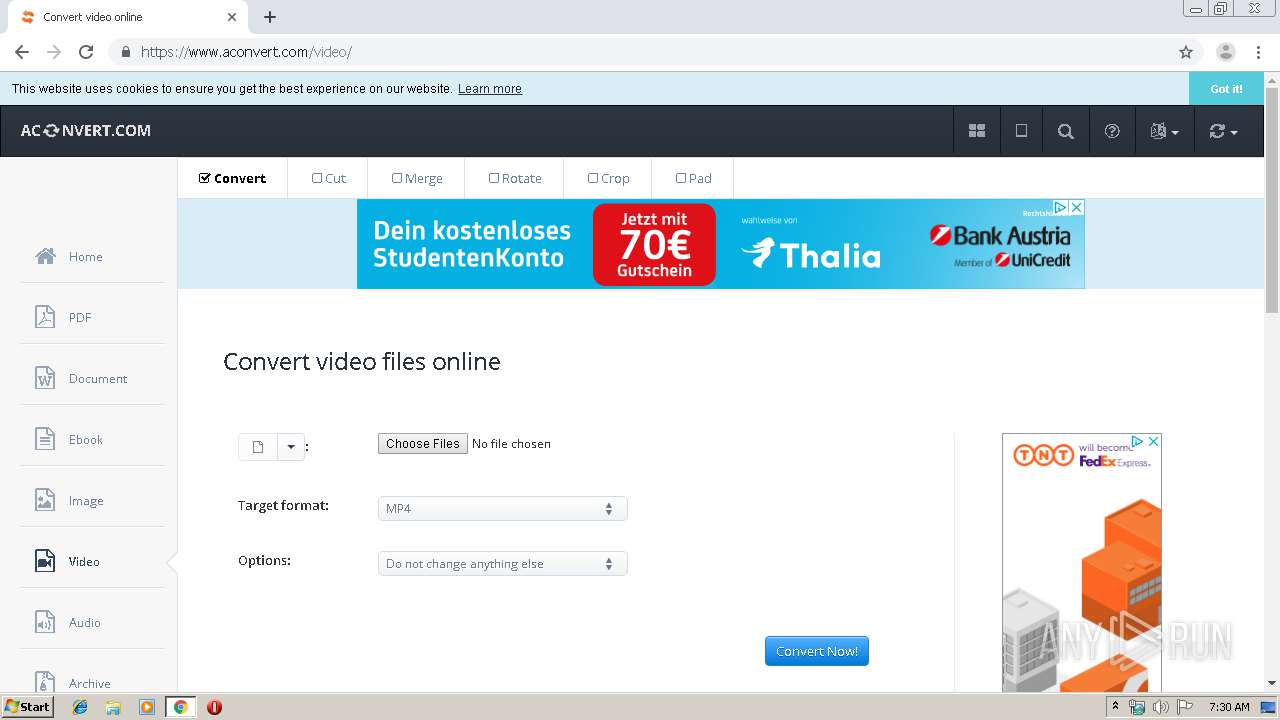The image size is (1280, 720).
Task: Click Got it! cookie button
Action: (1226, 89)
